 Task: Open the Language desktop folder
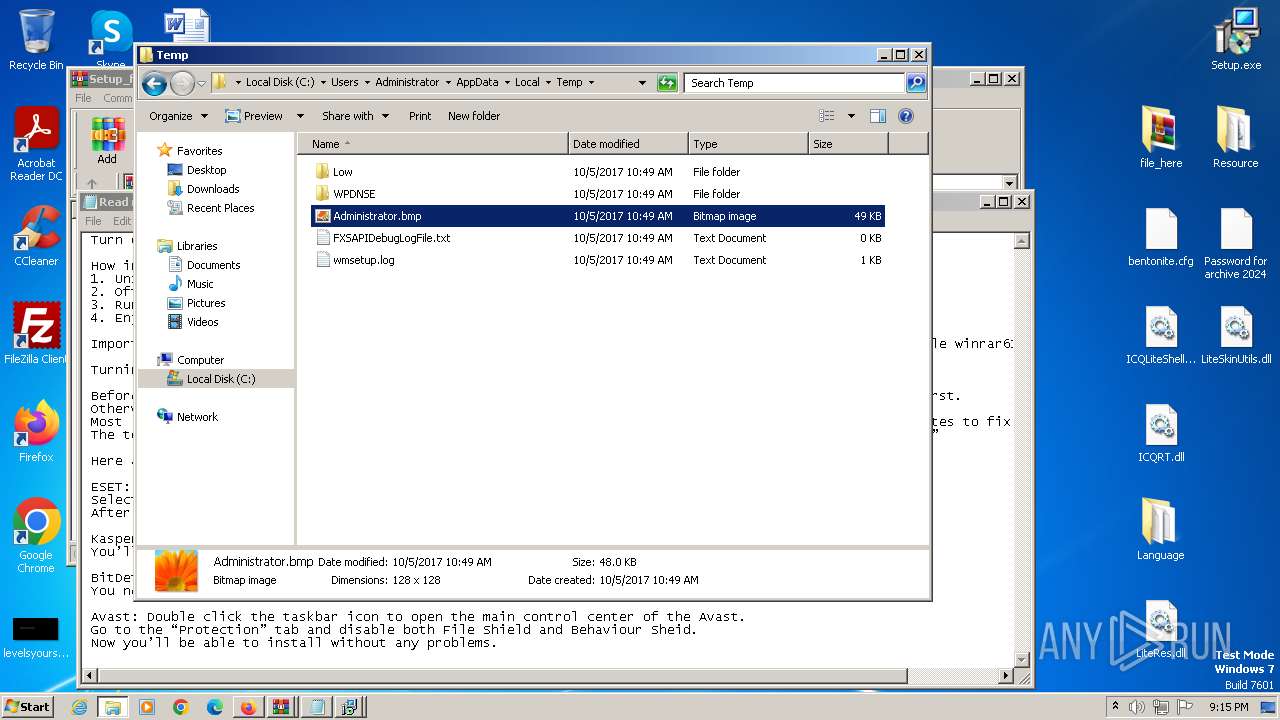pyautogui.click(x=1160, y=529)
